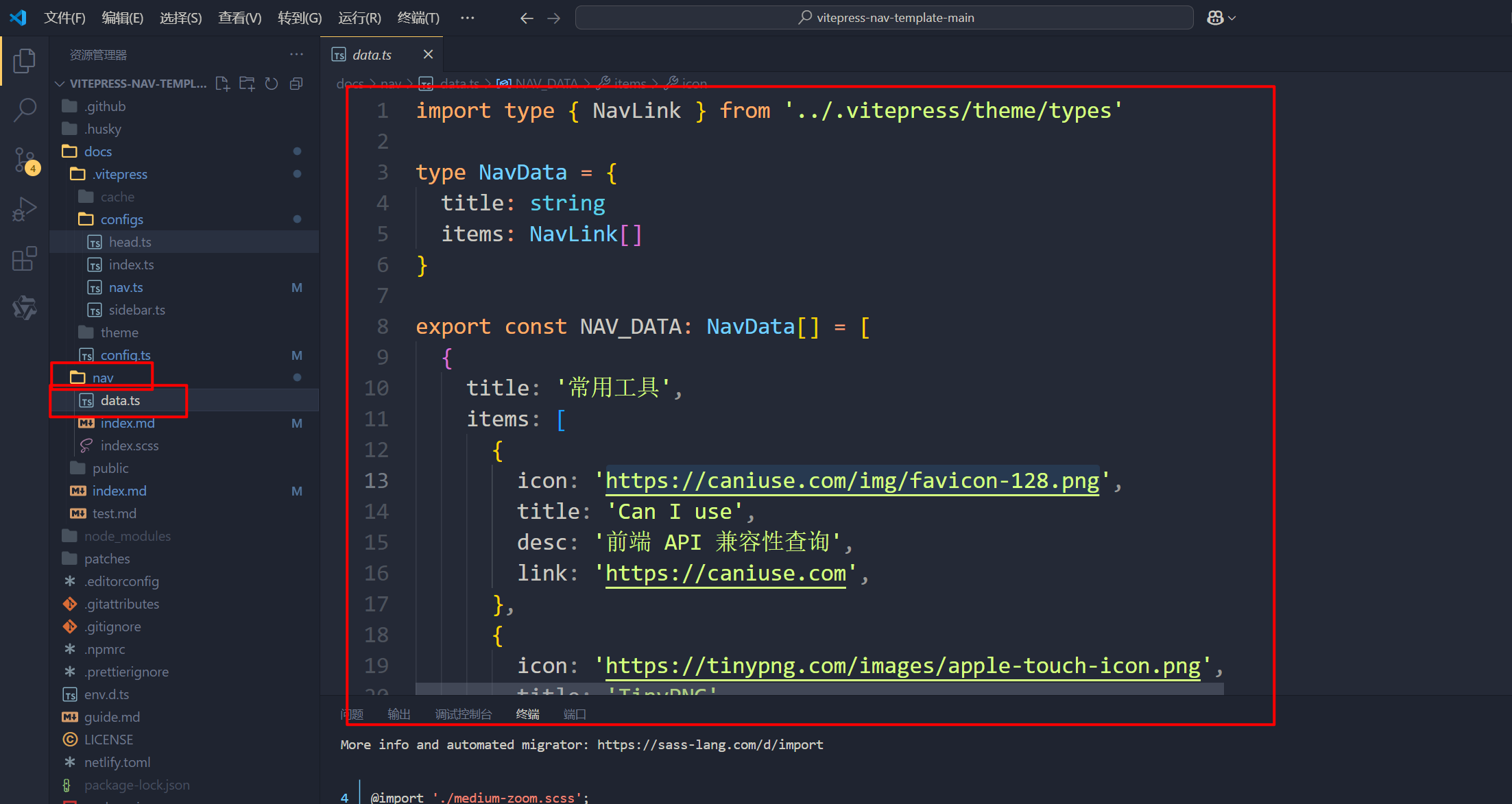Open Source Control view with badge

[25, 160]
